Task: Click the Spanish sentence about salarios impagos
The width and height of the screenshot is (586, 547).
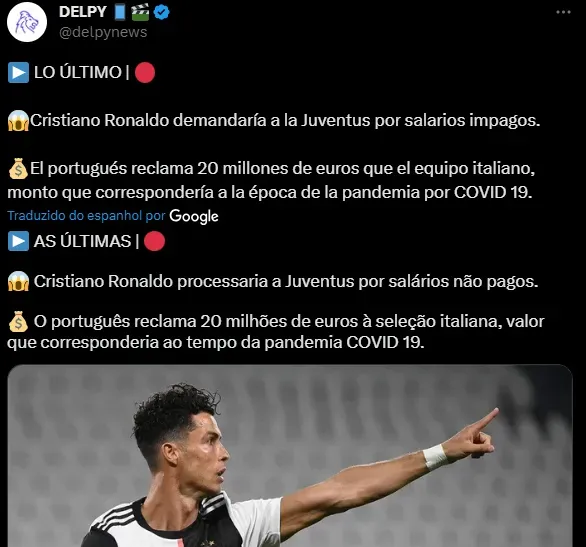Action: pos(285,120)
